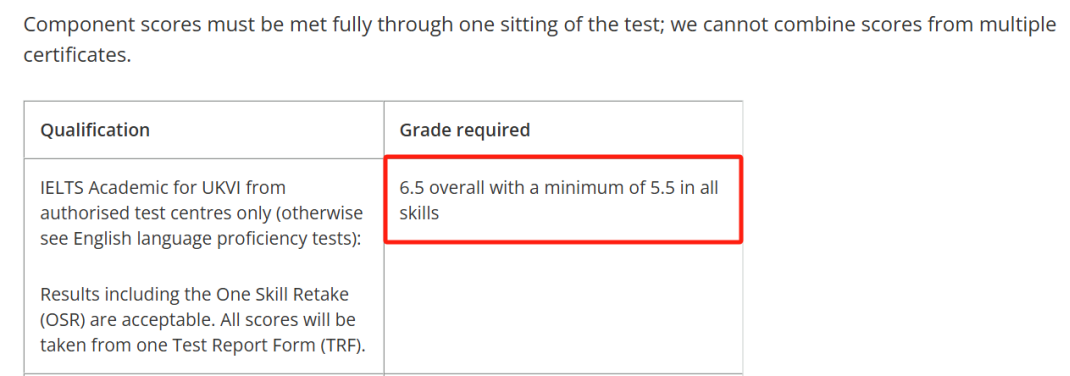This screenshot has height=376, width=1070.
Task: Click empty area below the red highlighted box
Action: pos(563,307)
